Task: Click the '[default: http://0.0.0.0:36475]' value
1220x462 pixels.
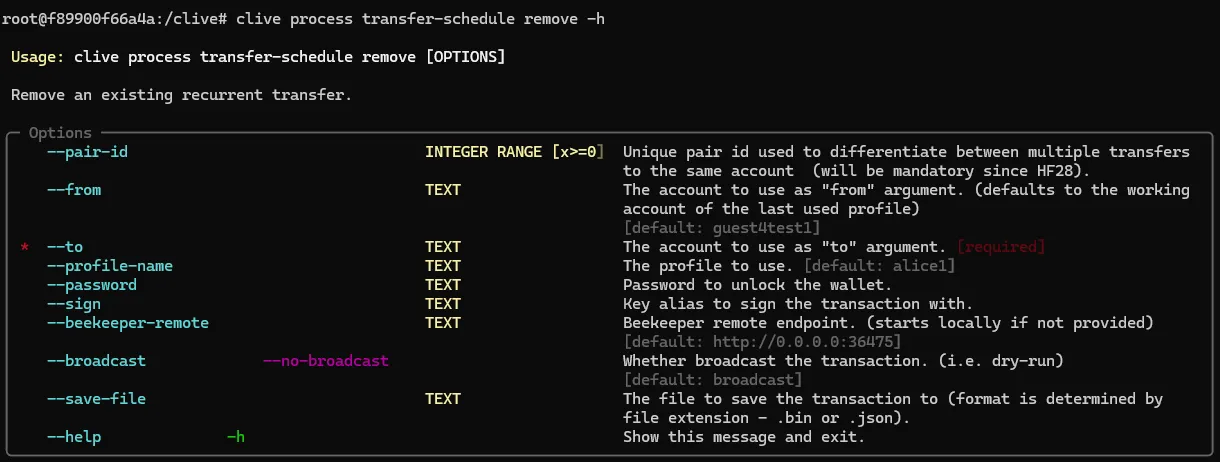Action: [762, 342]
